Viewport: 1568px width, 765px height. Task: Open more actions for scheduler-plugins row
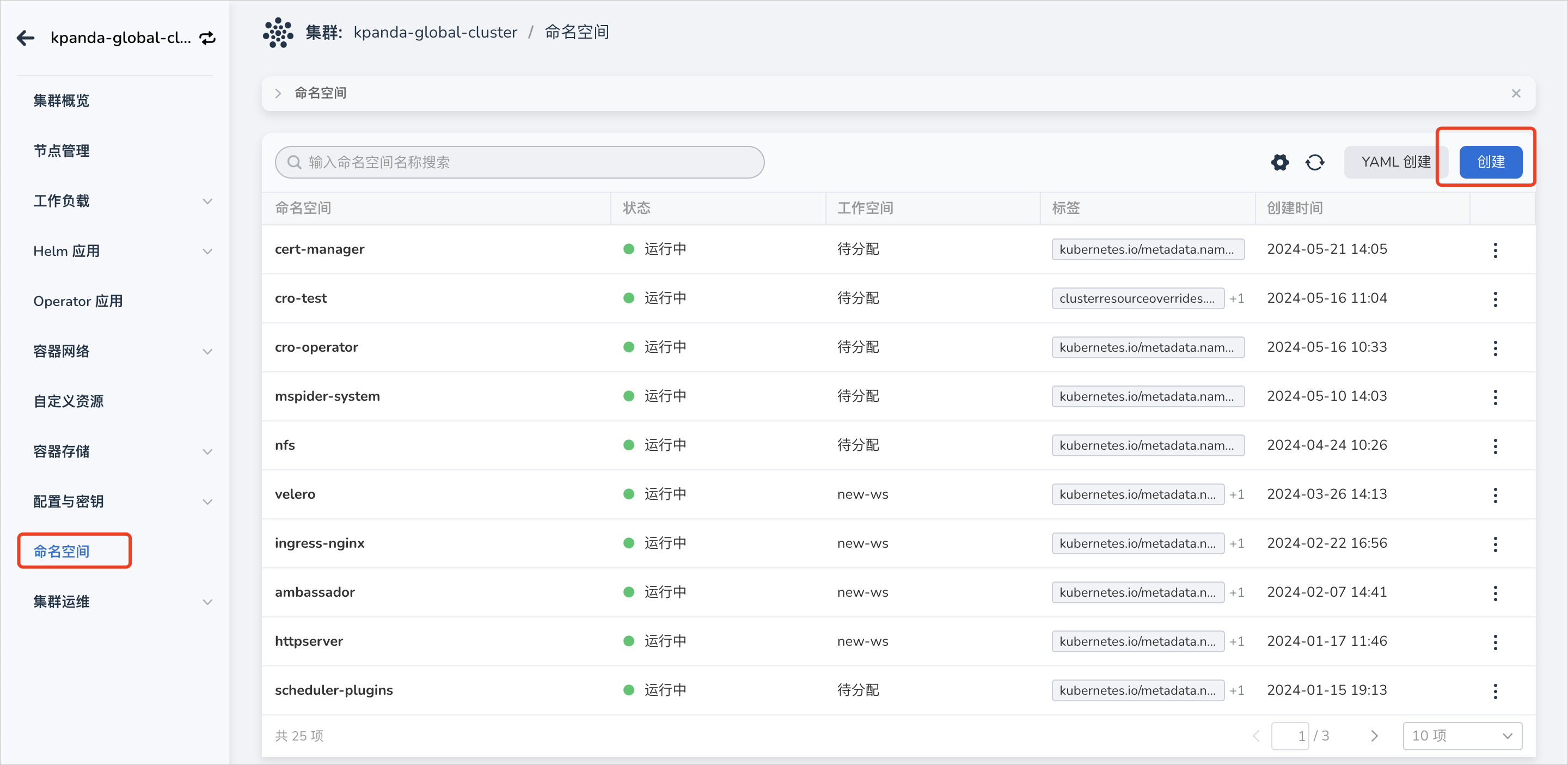coord(1495,691)
